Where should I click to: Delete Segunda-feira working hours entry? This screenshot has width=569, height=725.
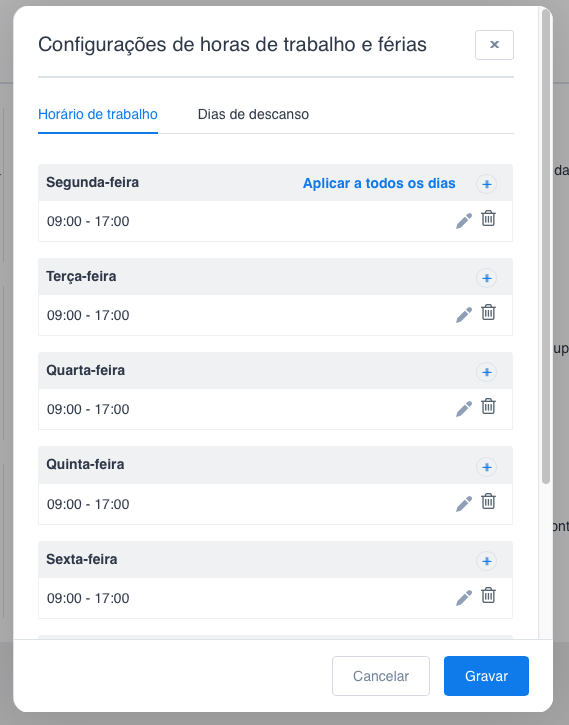pos(488,218)
